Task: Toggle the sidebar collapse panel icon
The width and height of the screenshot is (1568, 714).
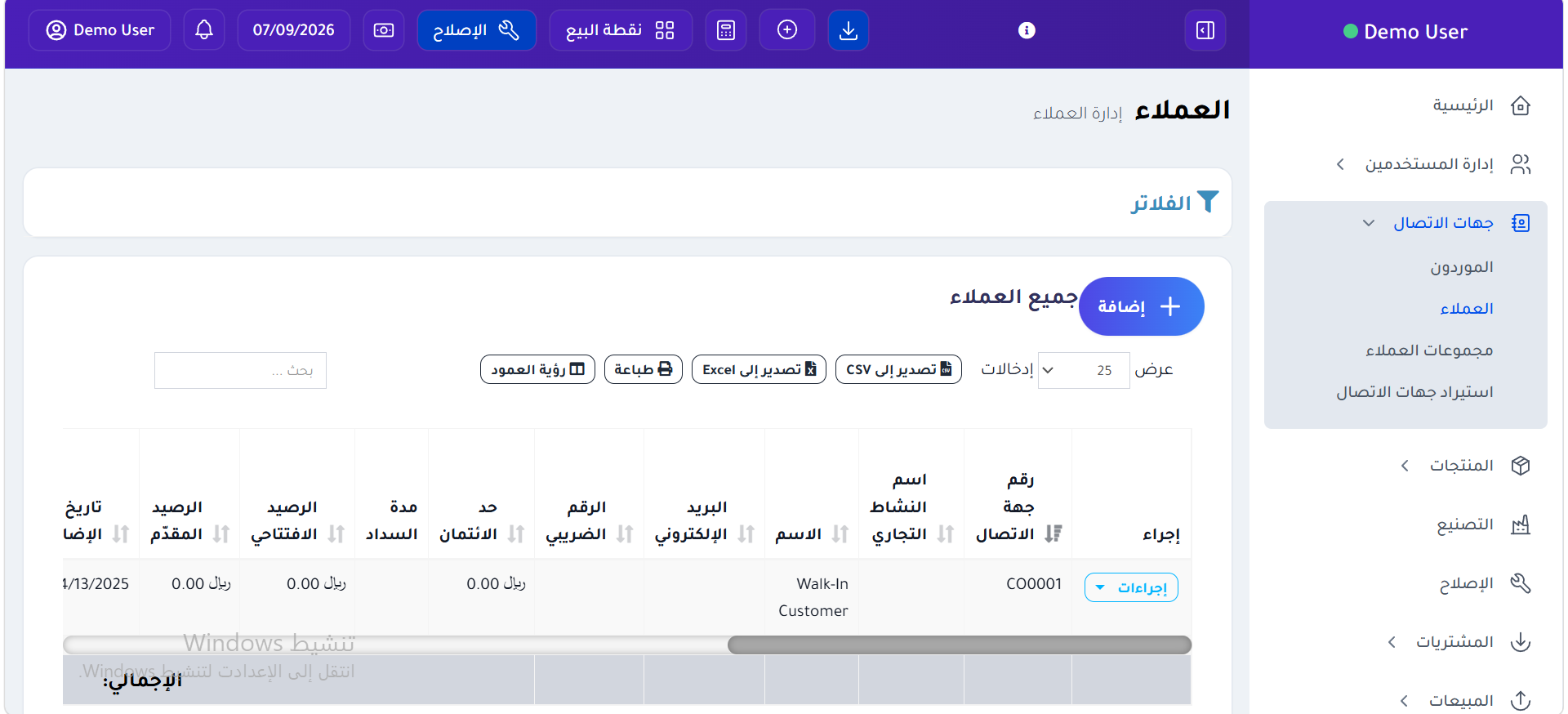Action: pyautogui.click(x=1205, y=30)
